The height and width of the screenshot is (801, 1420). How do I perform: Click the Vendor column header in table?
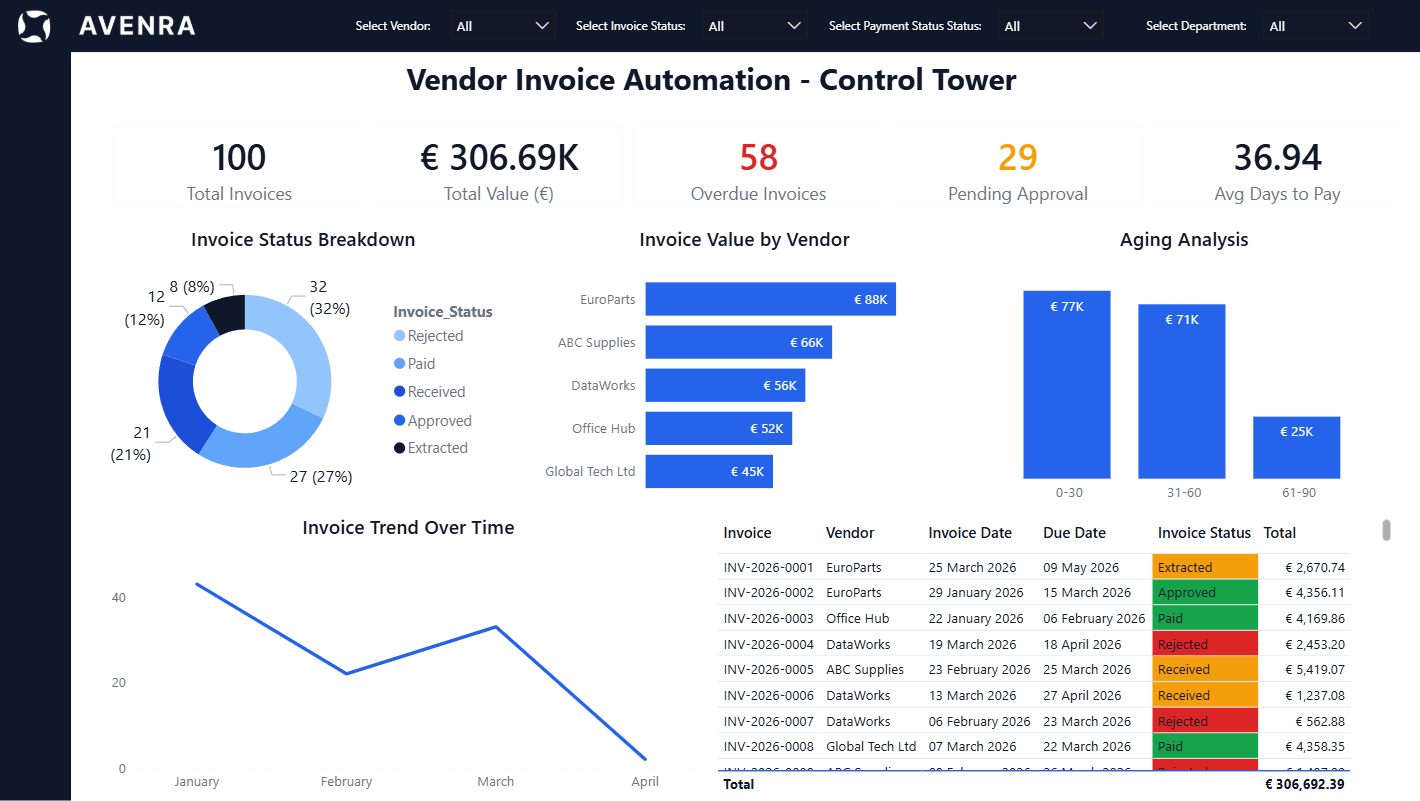click(x=850, y=533)
